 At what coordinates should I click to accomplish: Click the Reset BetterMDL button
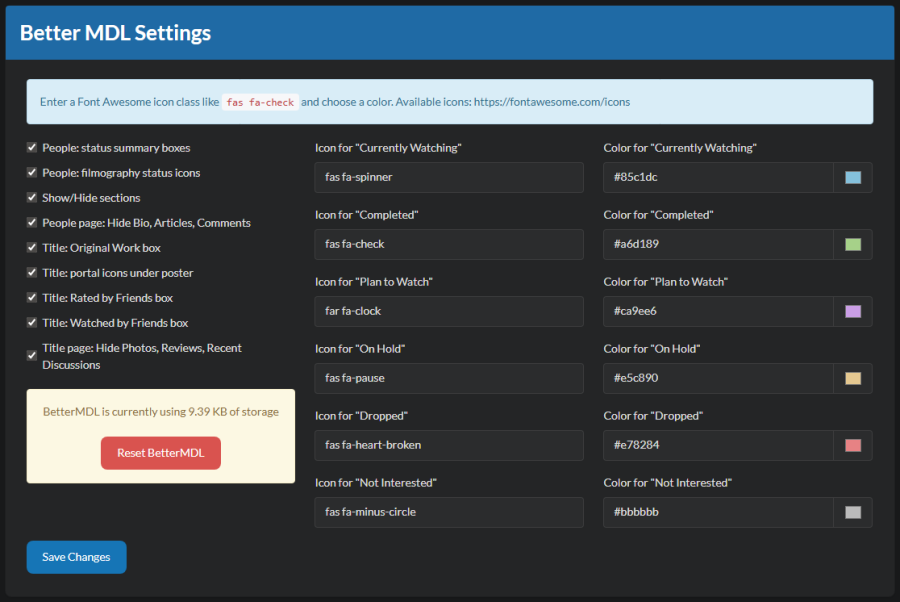pyautogui.click(x=160, y=453)
